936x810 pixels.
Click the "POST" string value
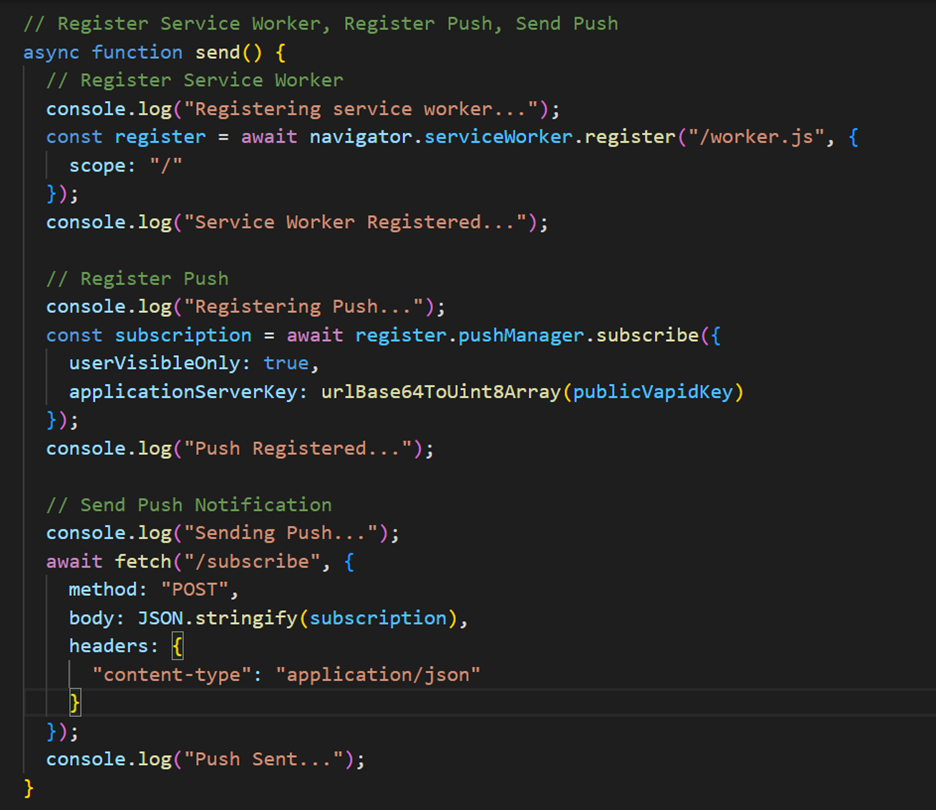click(195, 590)
